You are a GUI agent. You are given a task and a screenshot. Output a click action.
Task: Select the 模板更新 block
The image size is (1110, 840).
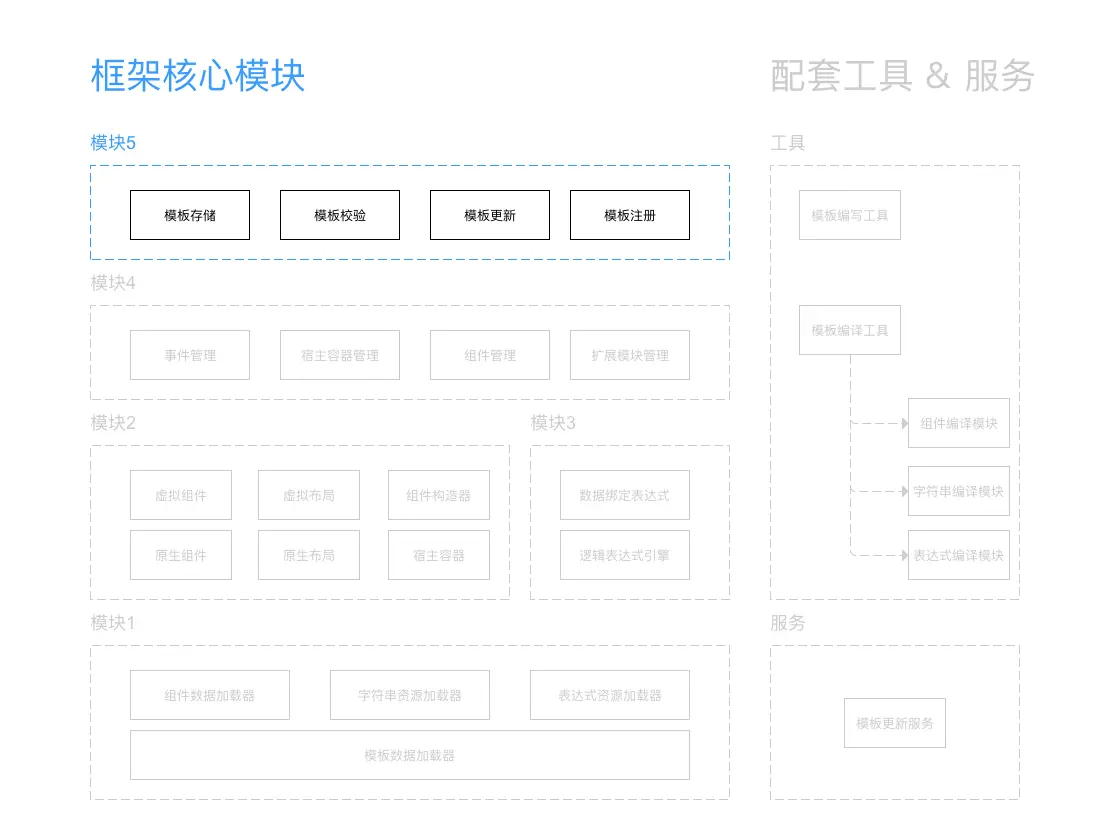click(x=490, y=214)
